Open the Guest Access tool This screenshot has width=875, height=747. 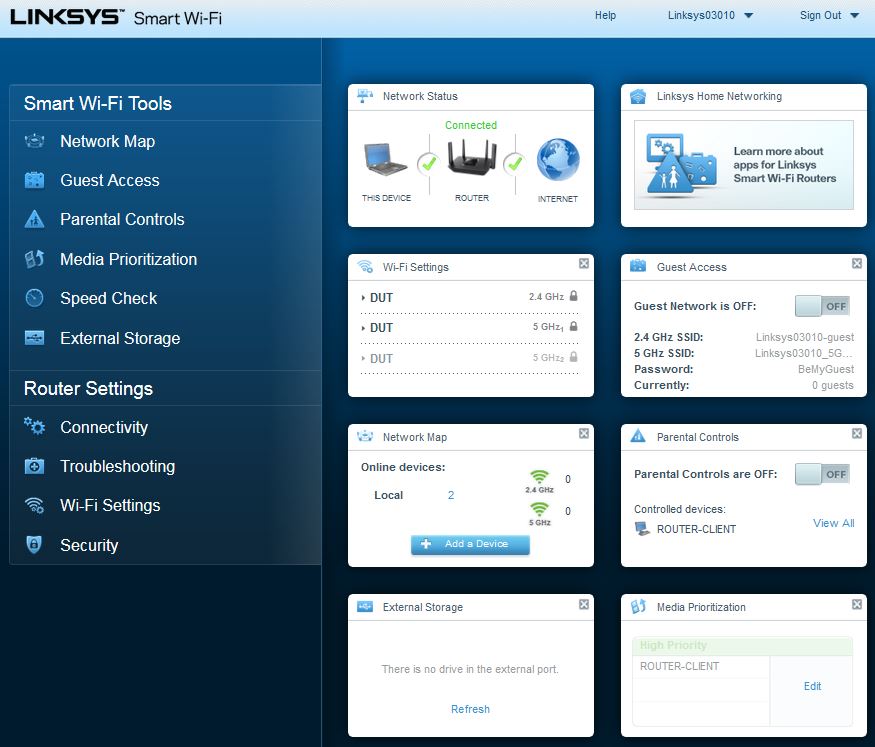[x=110, y=180]
